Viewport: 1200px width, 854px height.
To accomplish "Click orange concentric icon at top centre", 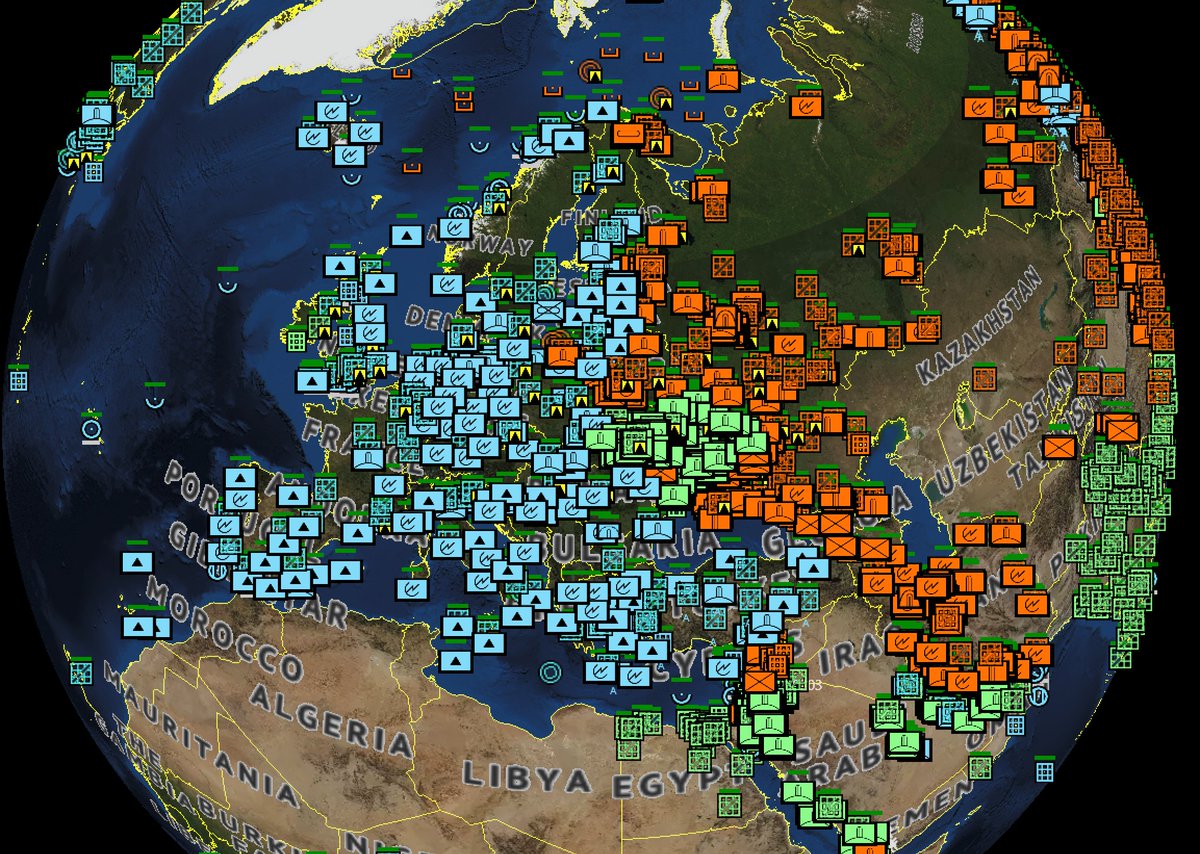I will [591, 72].
